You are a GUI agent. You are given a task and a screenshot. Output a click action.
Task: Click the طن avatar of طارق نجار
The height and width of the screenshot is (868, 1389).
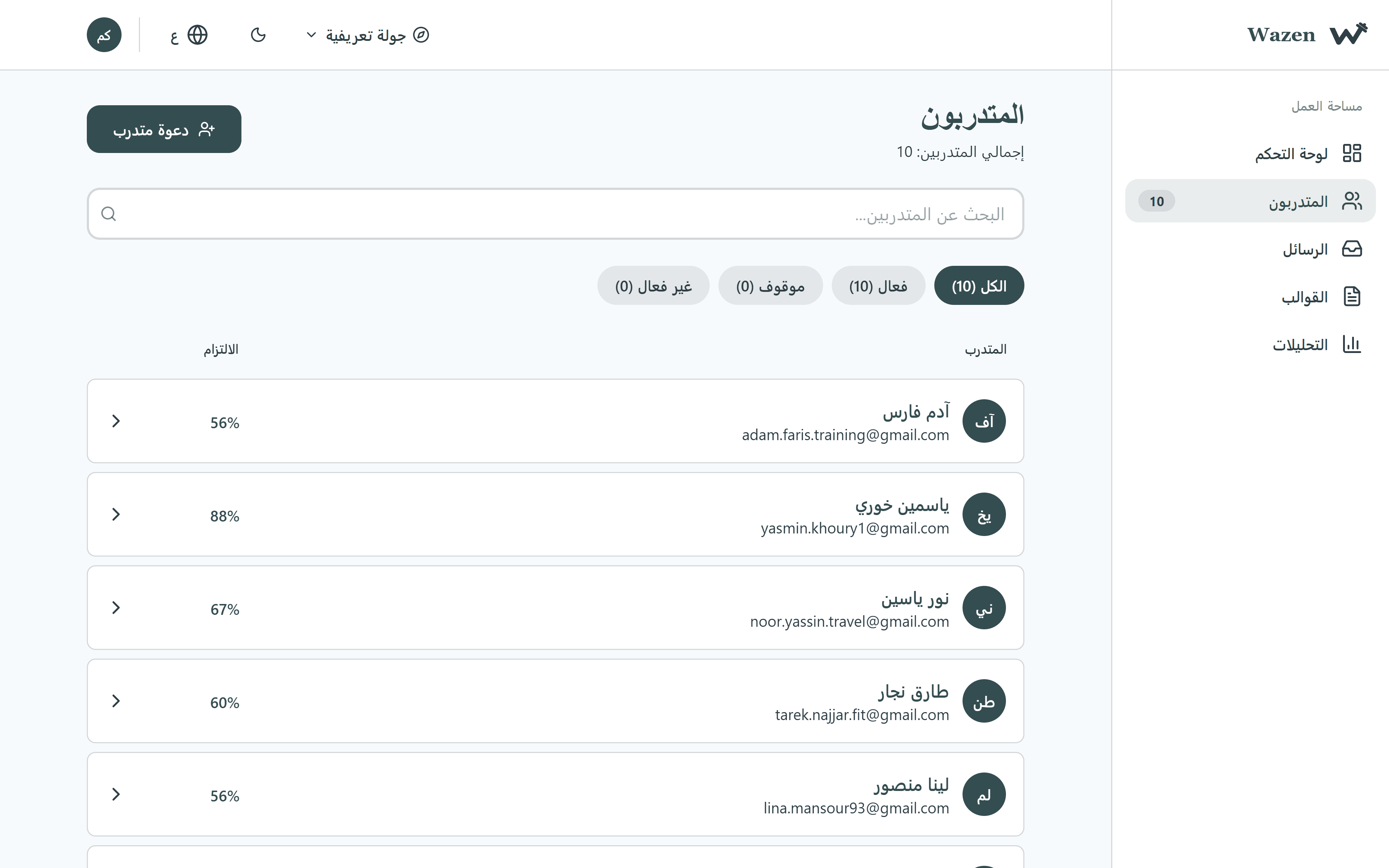pyautogui.click(x=984, y=702)
